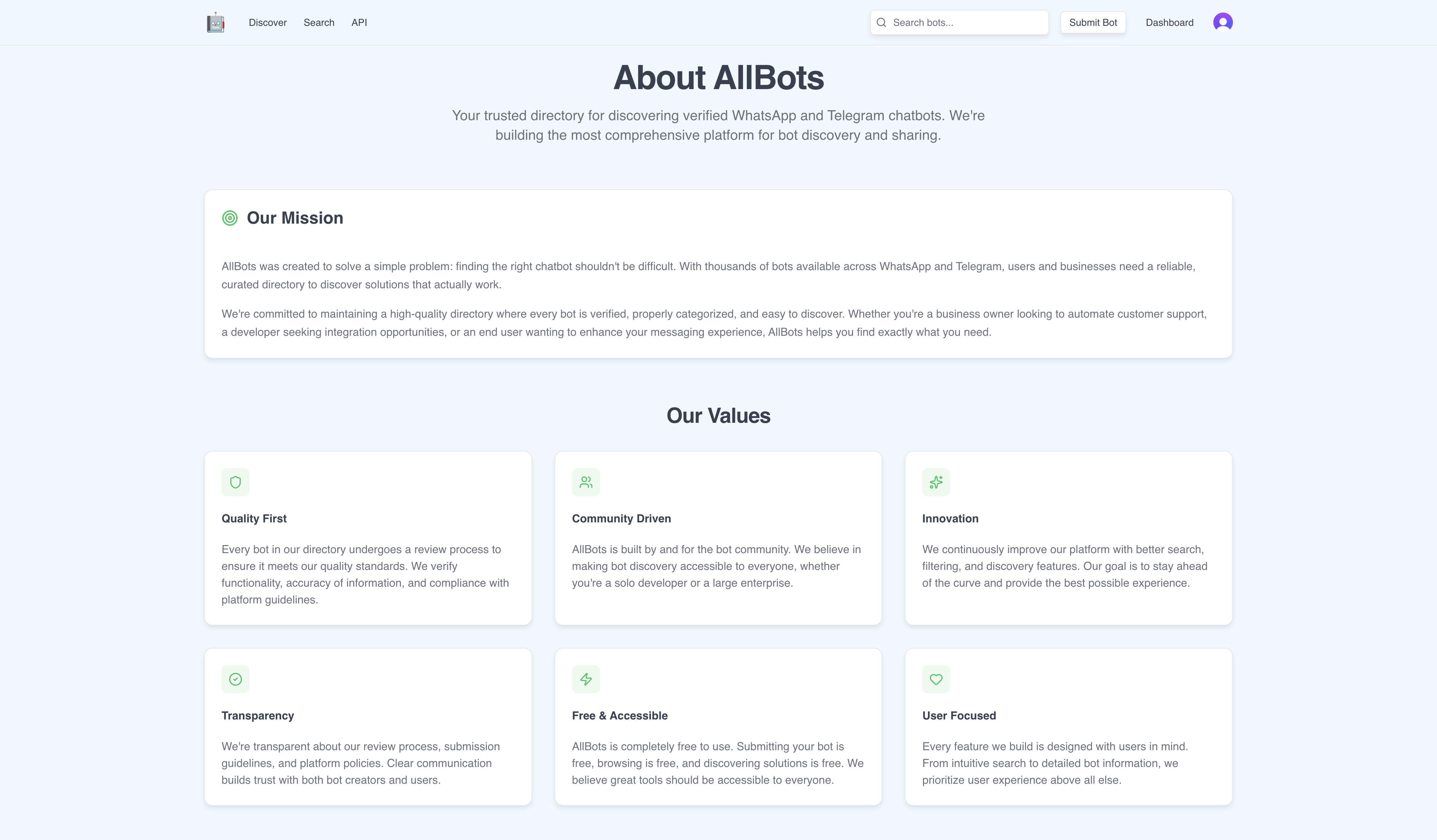Click the Our Mission target icon

pyautogui.click(x=230, y=218)
